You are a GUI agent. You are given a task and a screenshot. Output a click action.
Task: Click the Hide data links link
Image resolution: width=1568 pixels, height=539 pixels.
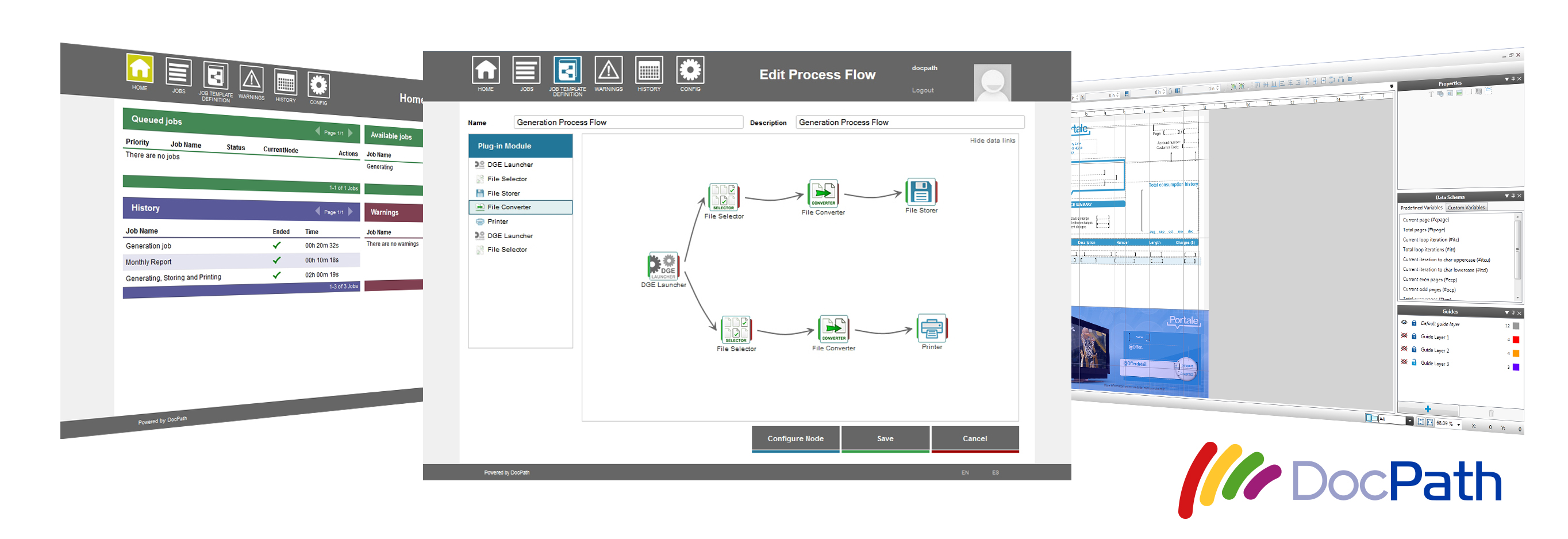coord(992,141)
